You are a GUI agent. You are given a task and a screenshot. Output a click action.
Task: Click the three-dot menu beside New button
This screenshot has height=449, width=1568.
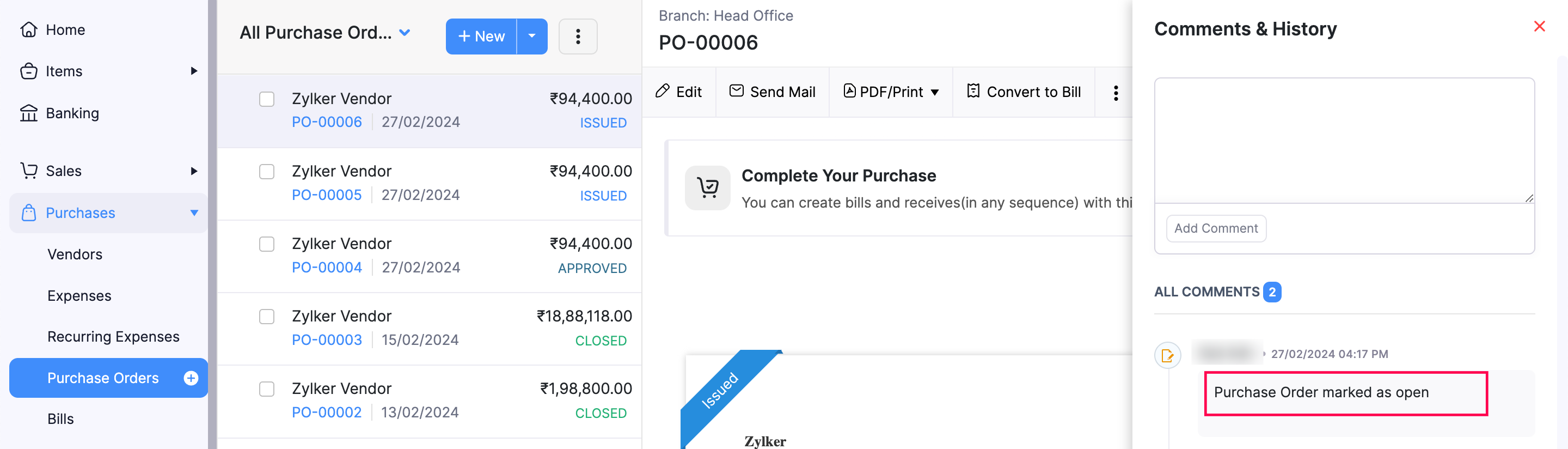point(578,37)
